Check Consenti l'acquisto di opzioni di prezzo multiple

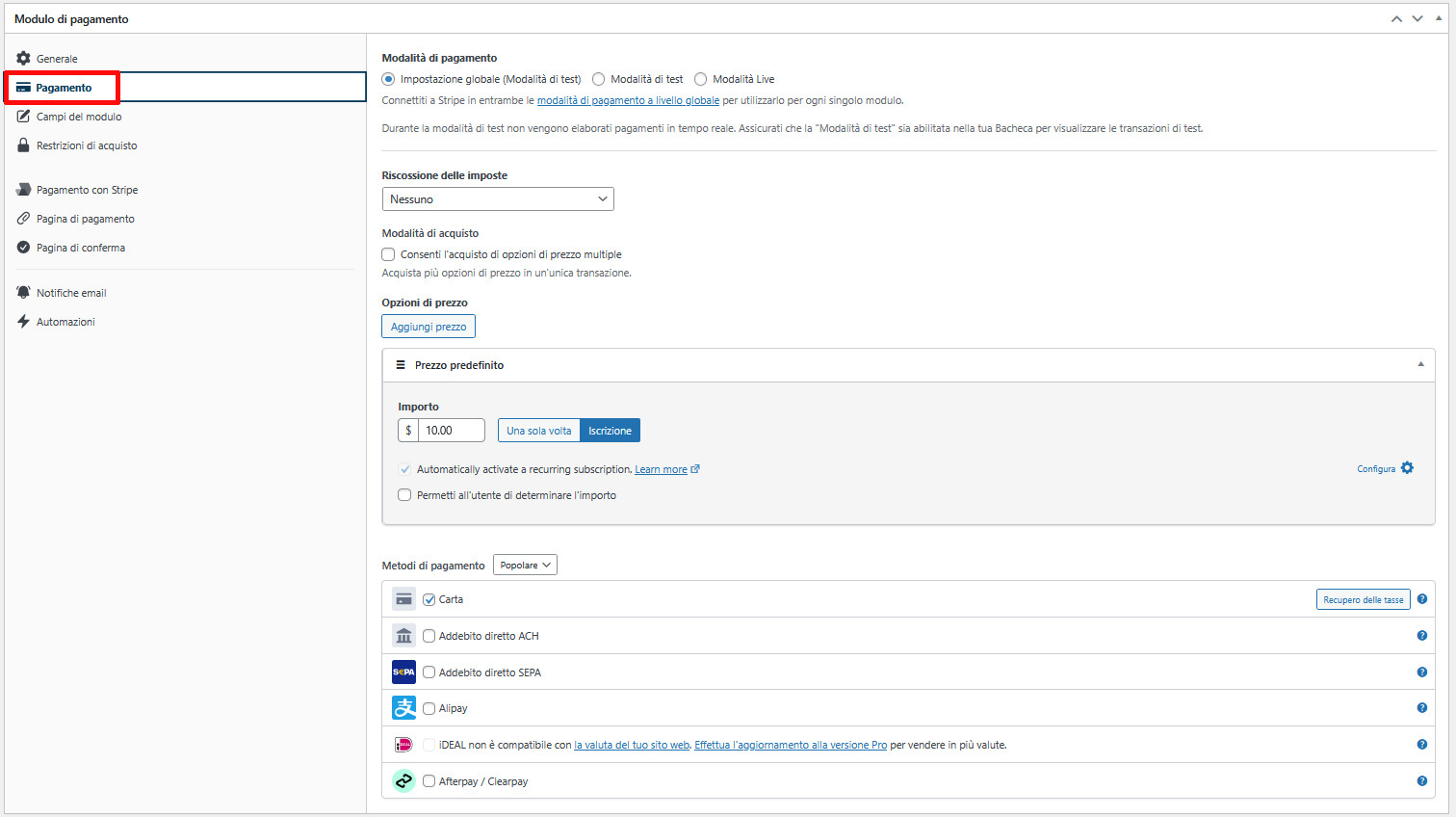[x=388, y=254]
